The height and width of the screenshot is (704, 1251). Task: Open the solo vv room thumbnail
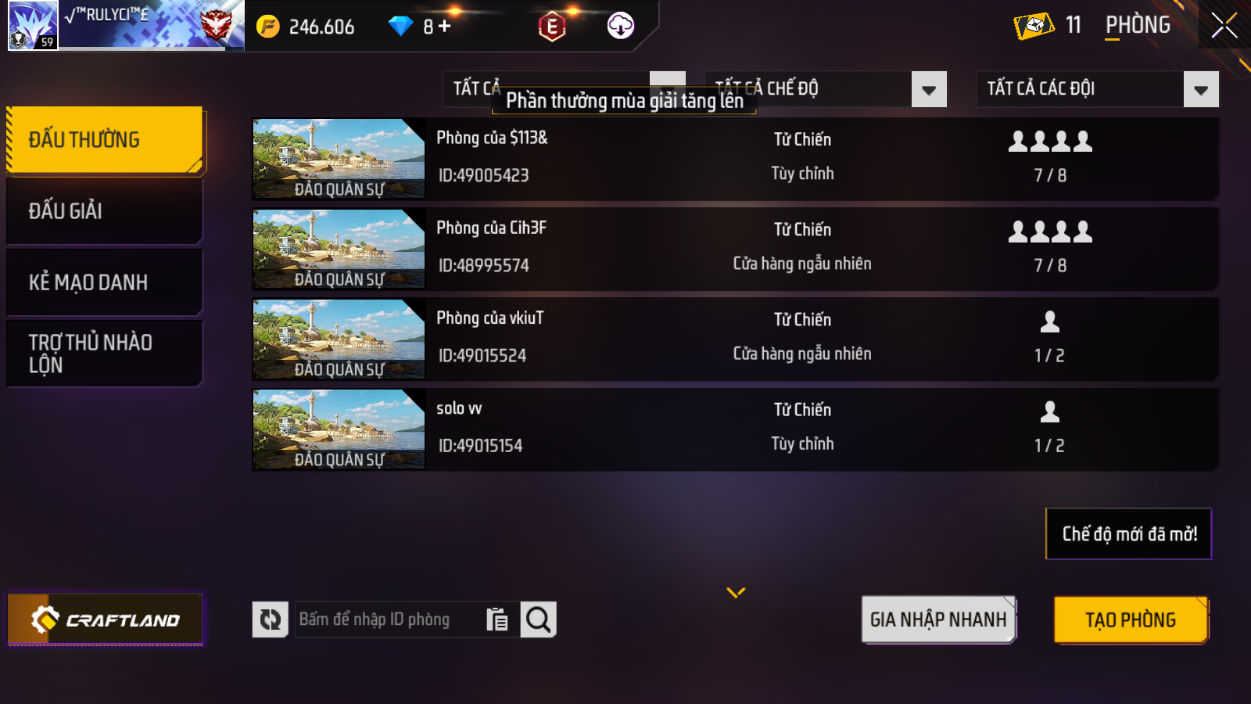(x=339, y=430)
